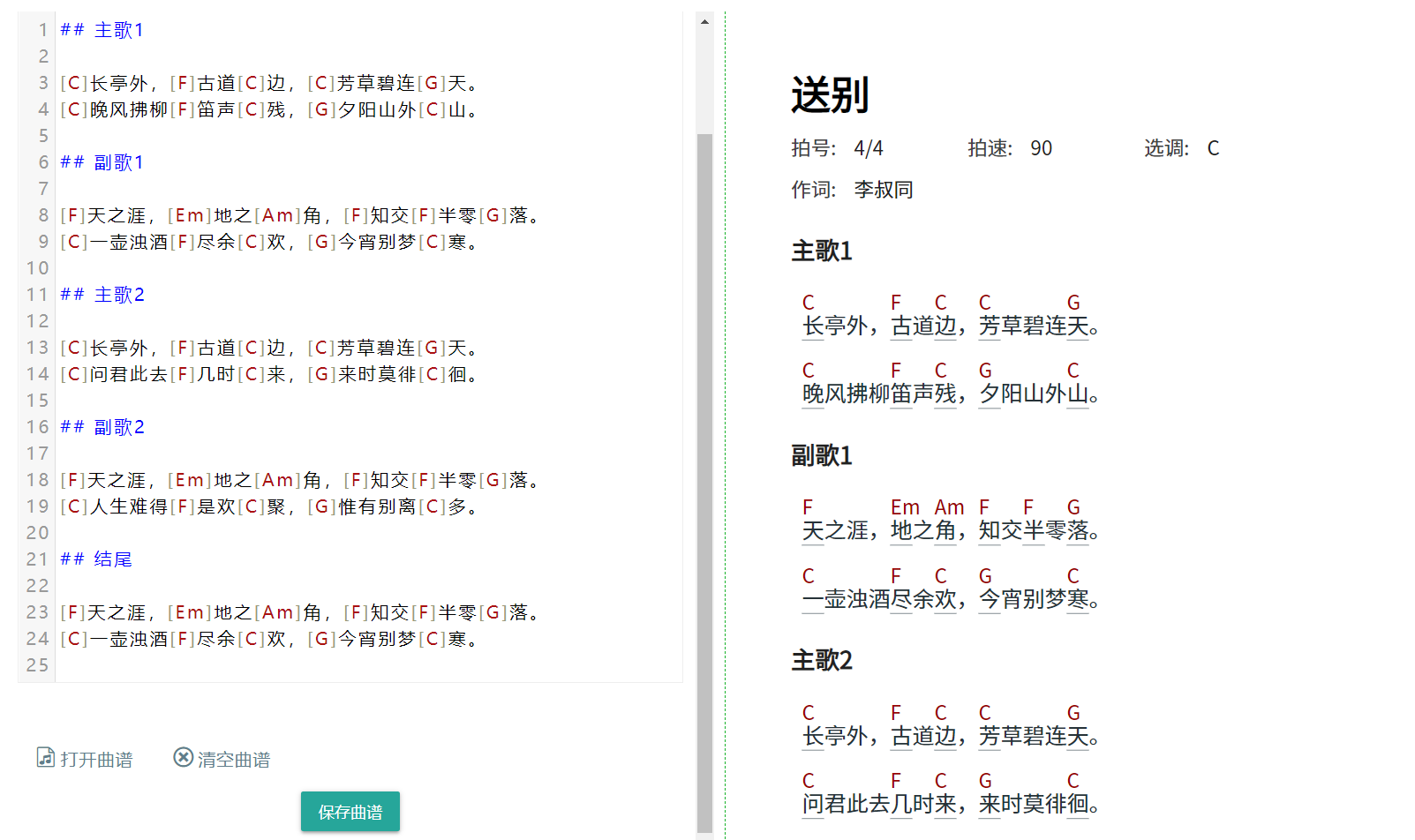Click the 副歌1 heading in the preview
The image size is (1415, 840).
point(821,455)
